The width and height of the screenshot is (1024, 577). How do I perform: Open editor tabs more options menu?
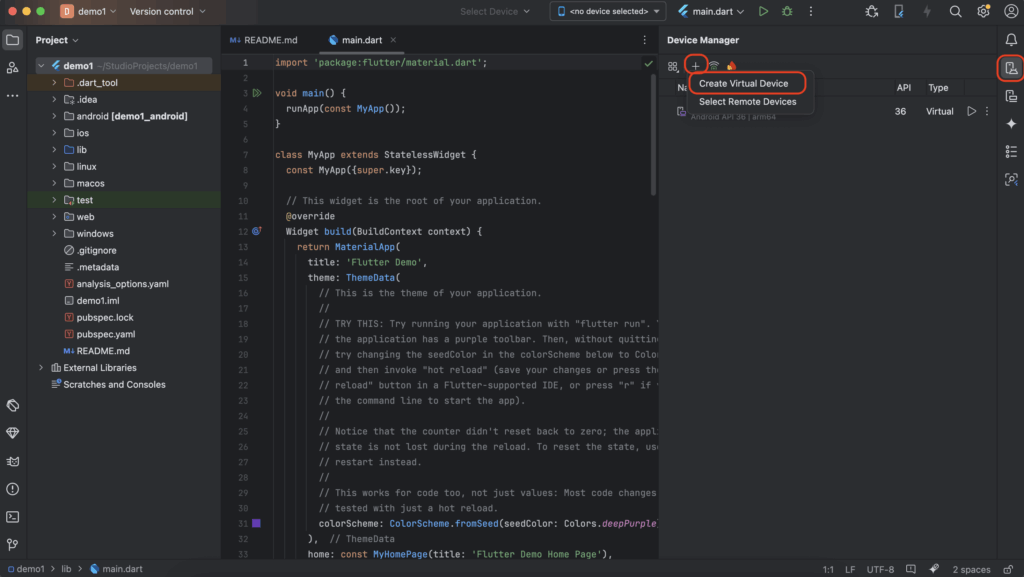645,40
